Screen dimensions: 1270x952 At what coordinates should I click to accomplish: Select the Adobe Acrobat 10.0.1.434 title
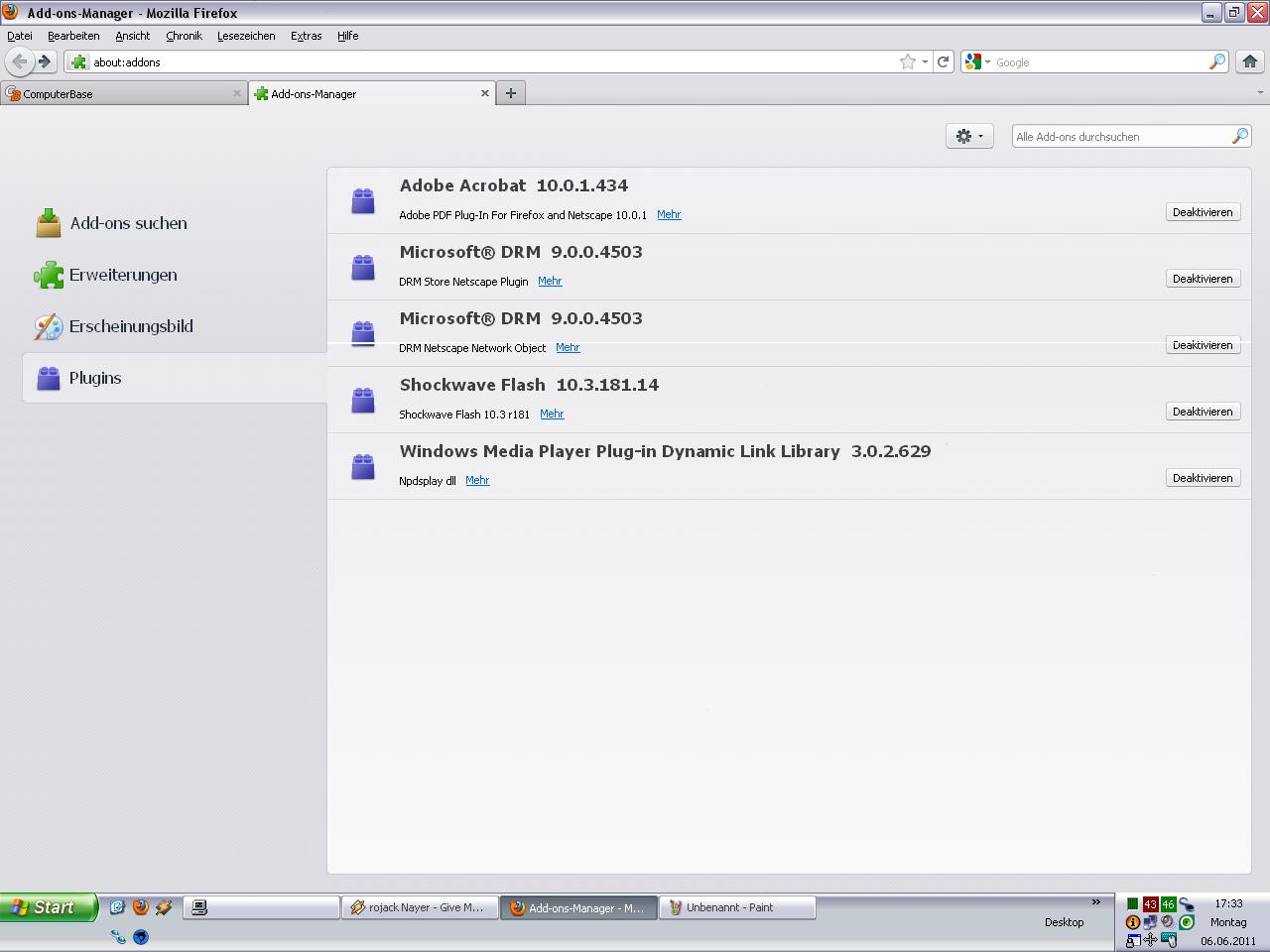(513, 185)
